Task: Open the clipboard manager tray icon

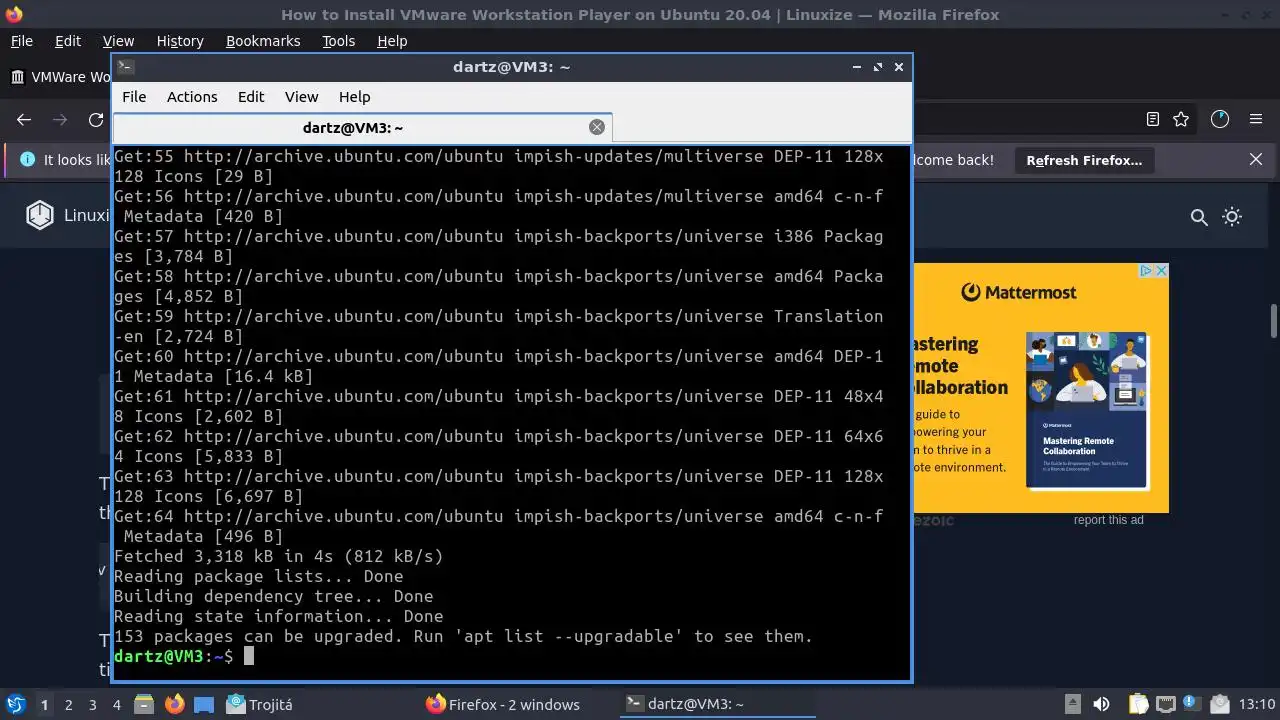Action: coord(1137,704)
